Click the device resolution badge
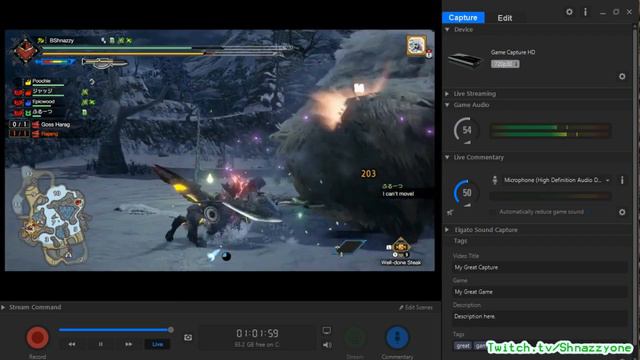 click(505, 64)
